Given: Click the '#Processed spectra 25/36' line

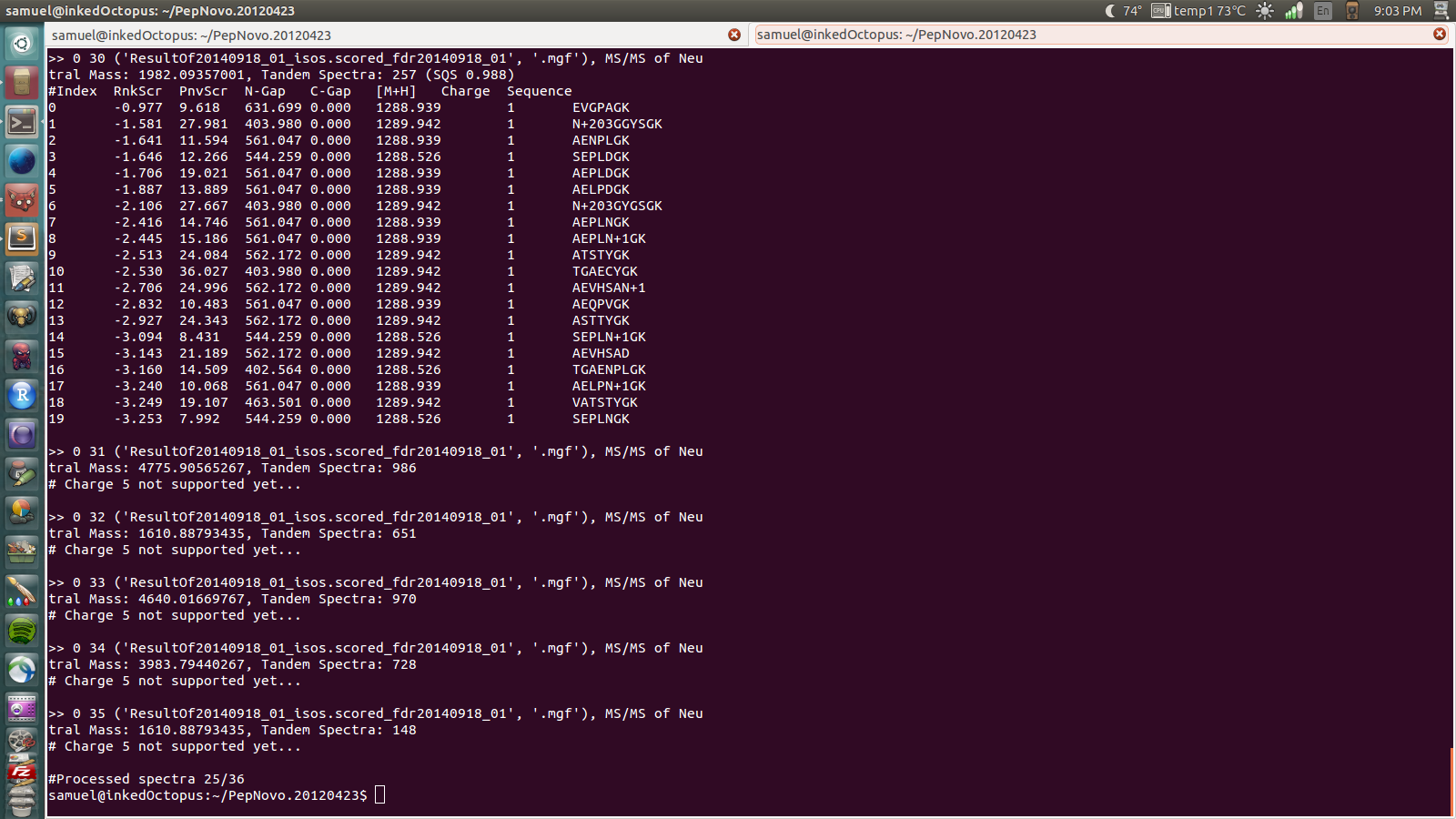Looking at the screenshot, I should (x=147, y=779).
